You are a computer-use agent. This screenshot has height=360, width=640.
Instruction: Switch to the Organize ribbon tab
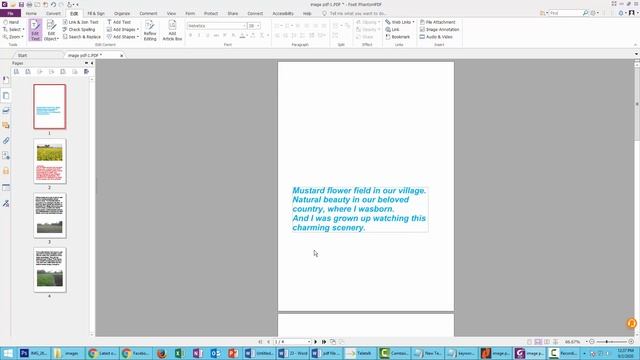point(122,13)
